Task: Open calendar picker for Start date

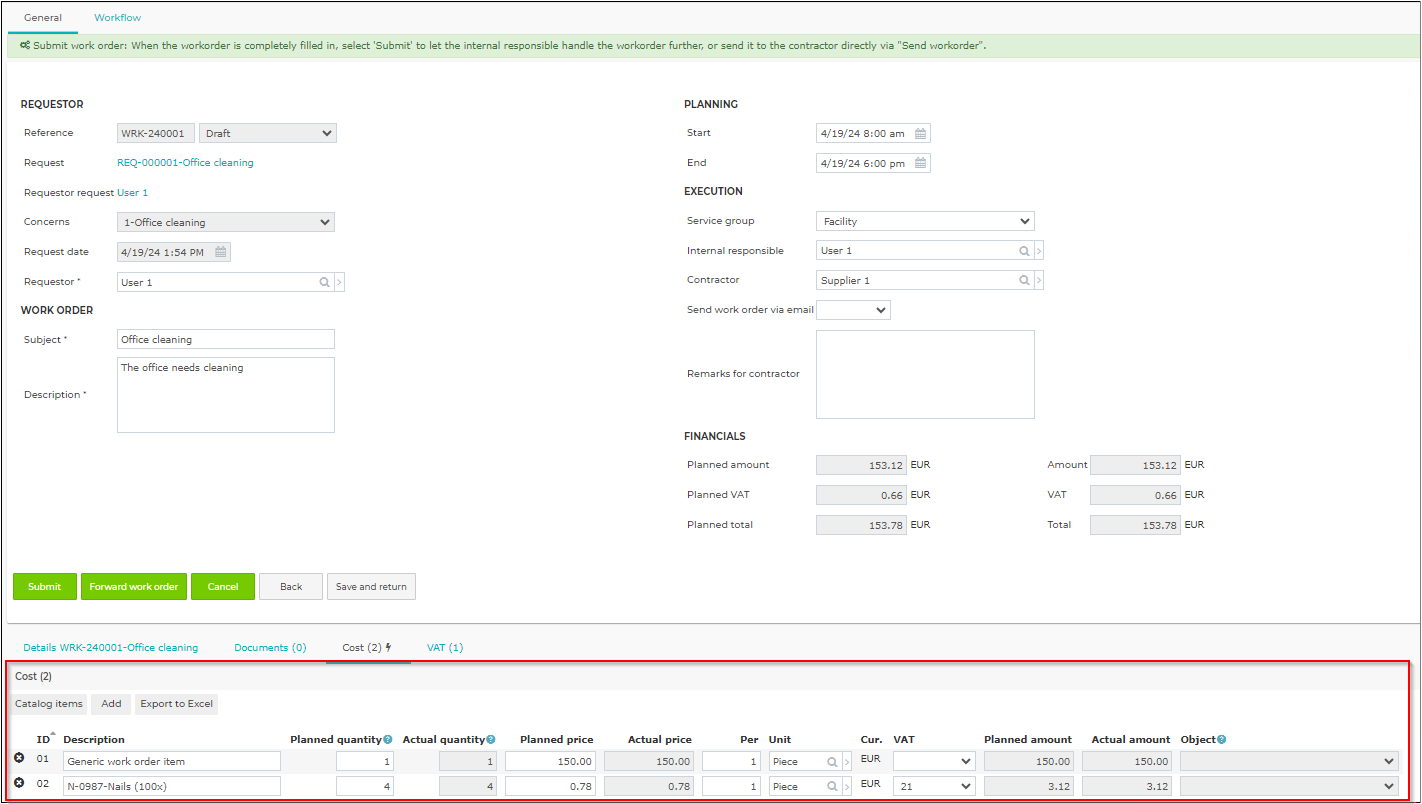Action: pyautogui.click(x=921, y=133)
